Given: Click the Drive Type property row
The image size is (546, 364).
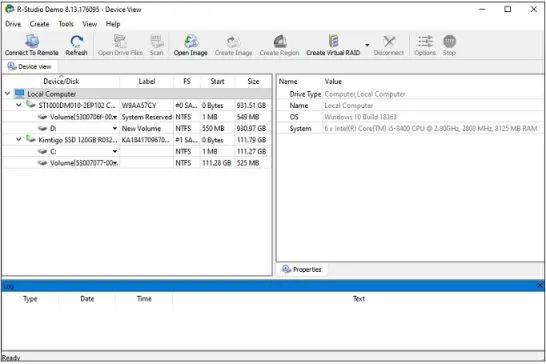Looking at the screenshot, I should tap(411, 94).
